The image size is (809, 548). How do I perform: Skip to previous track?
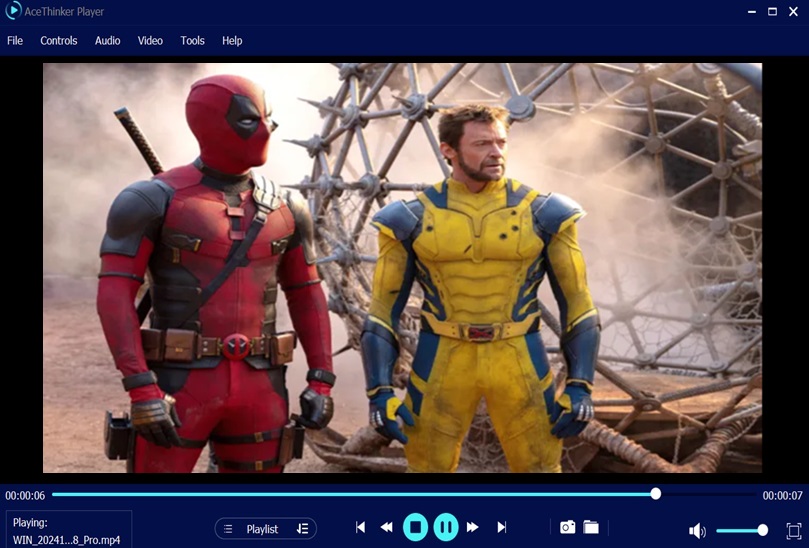coord(361,527)
